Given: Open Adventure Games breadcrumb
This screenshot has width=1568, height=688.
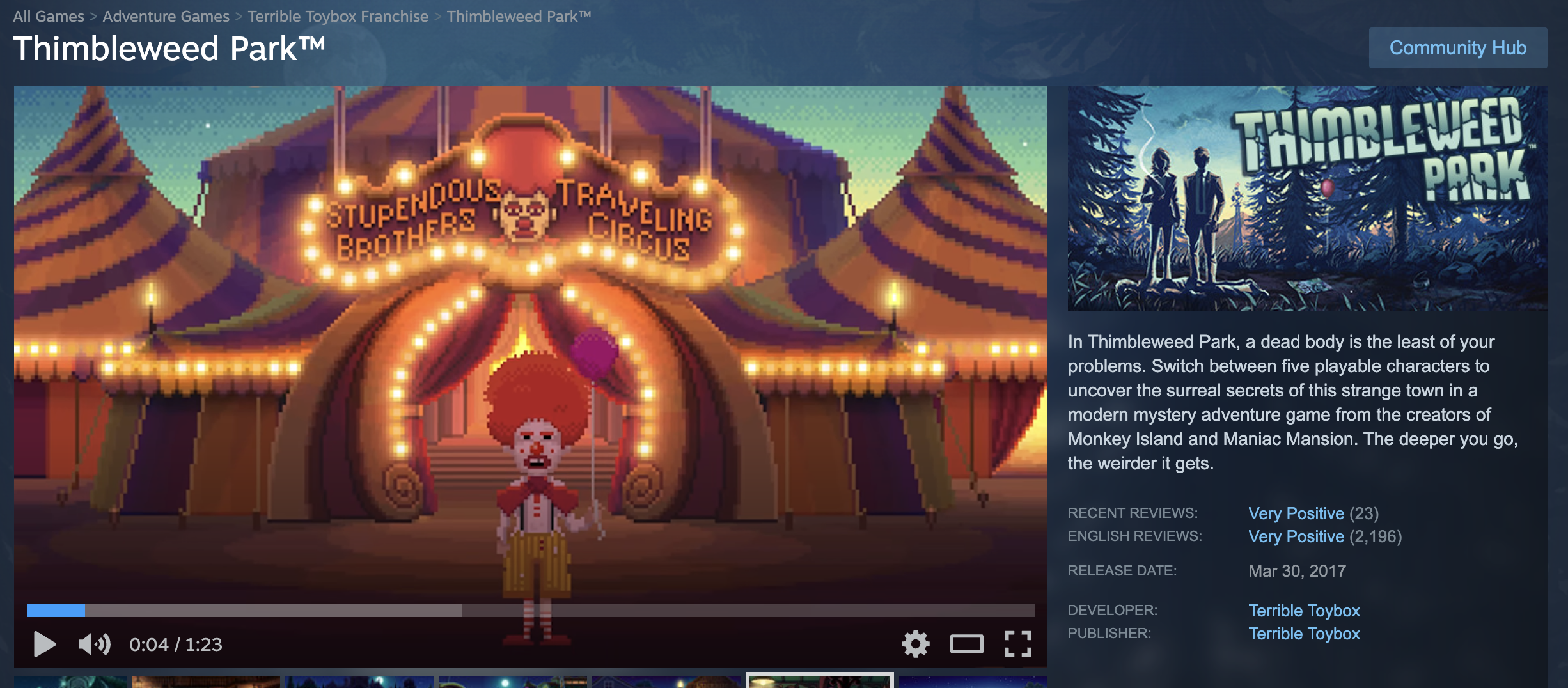Looking at the screenshot, I should tap(166, 16).
